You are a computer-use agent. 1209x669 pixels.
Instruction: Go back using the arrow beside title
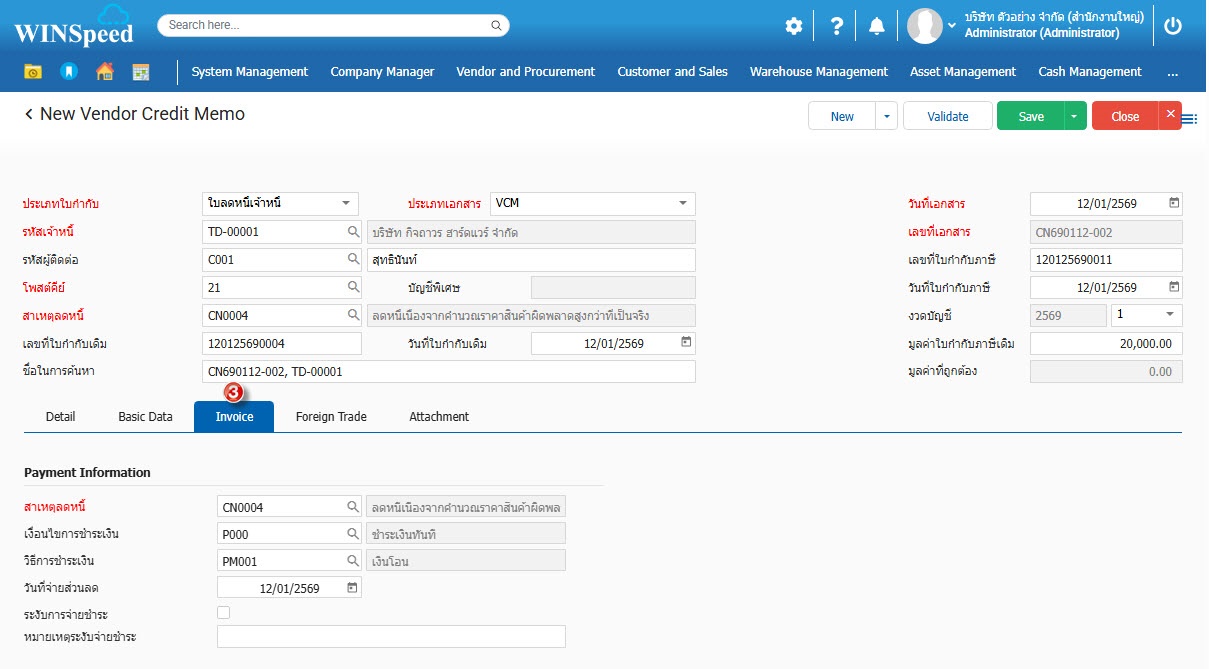tap(29, 115)
